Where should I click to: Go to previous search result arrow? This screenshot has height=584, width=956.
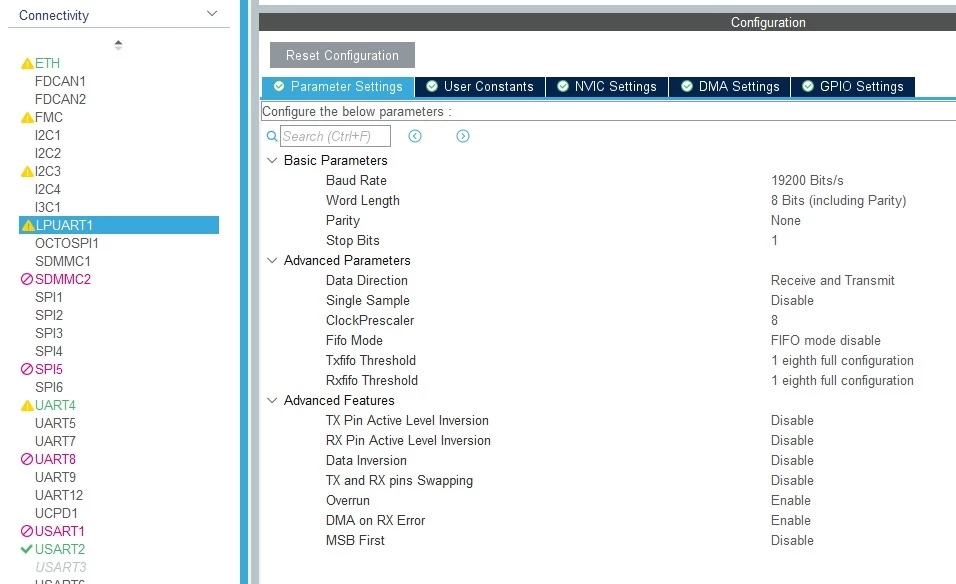(x=415, y=136)
